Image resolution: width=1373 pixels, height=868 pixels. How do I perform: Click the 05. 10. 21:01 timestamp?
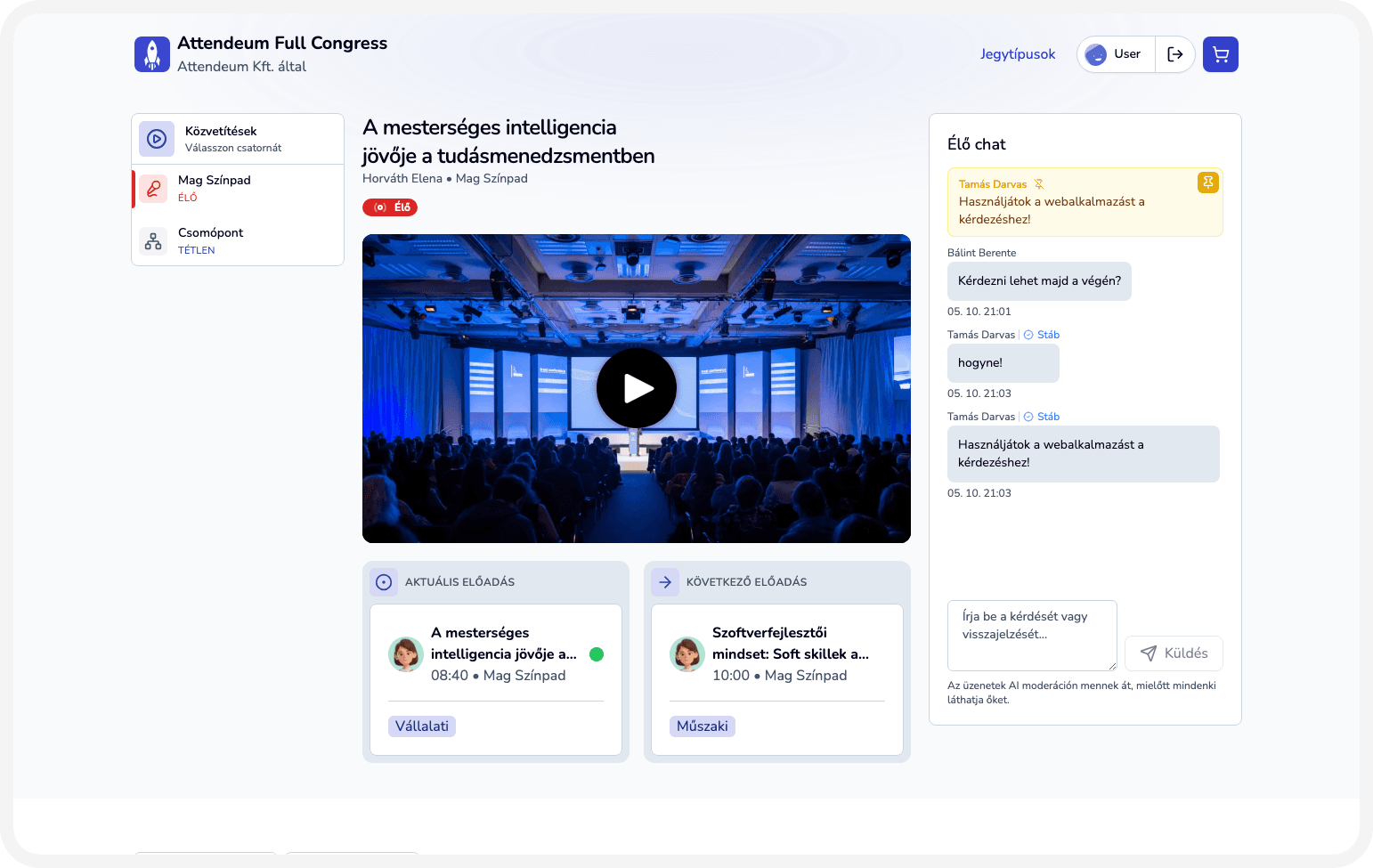coord(979,312)
